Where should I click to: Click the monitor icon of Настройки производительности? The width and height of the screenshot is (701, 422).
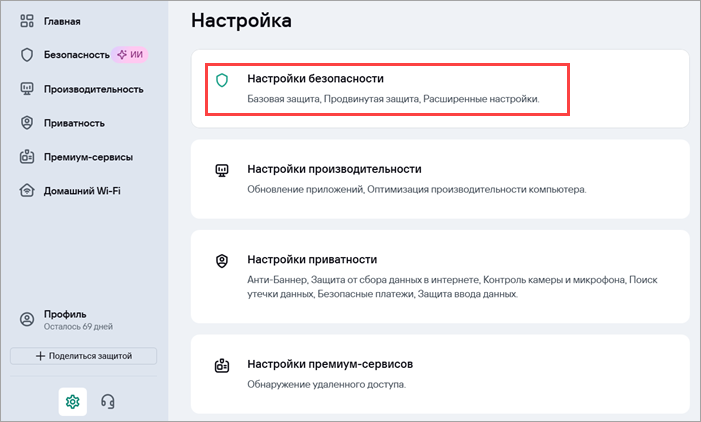tap(222, 170)
